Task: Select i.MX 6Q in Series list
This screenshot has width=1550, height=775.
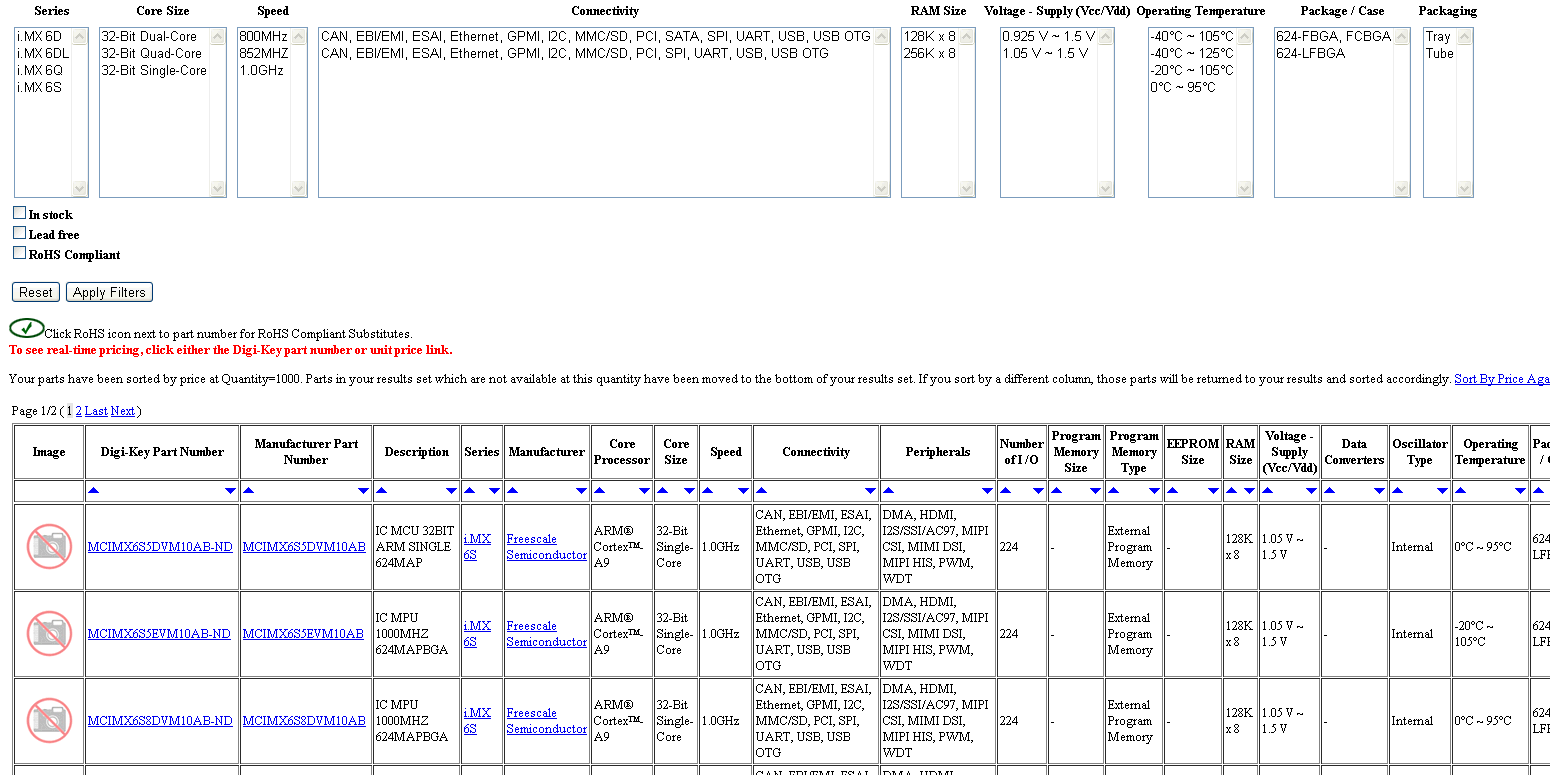Action: click(x=39, y=71)
